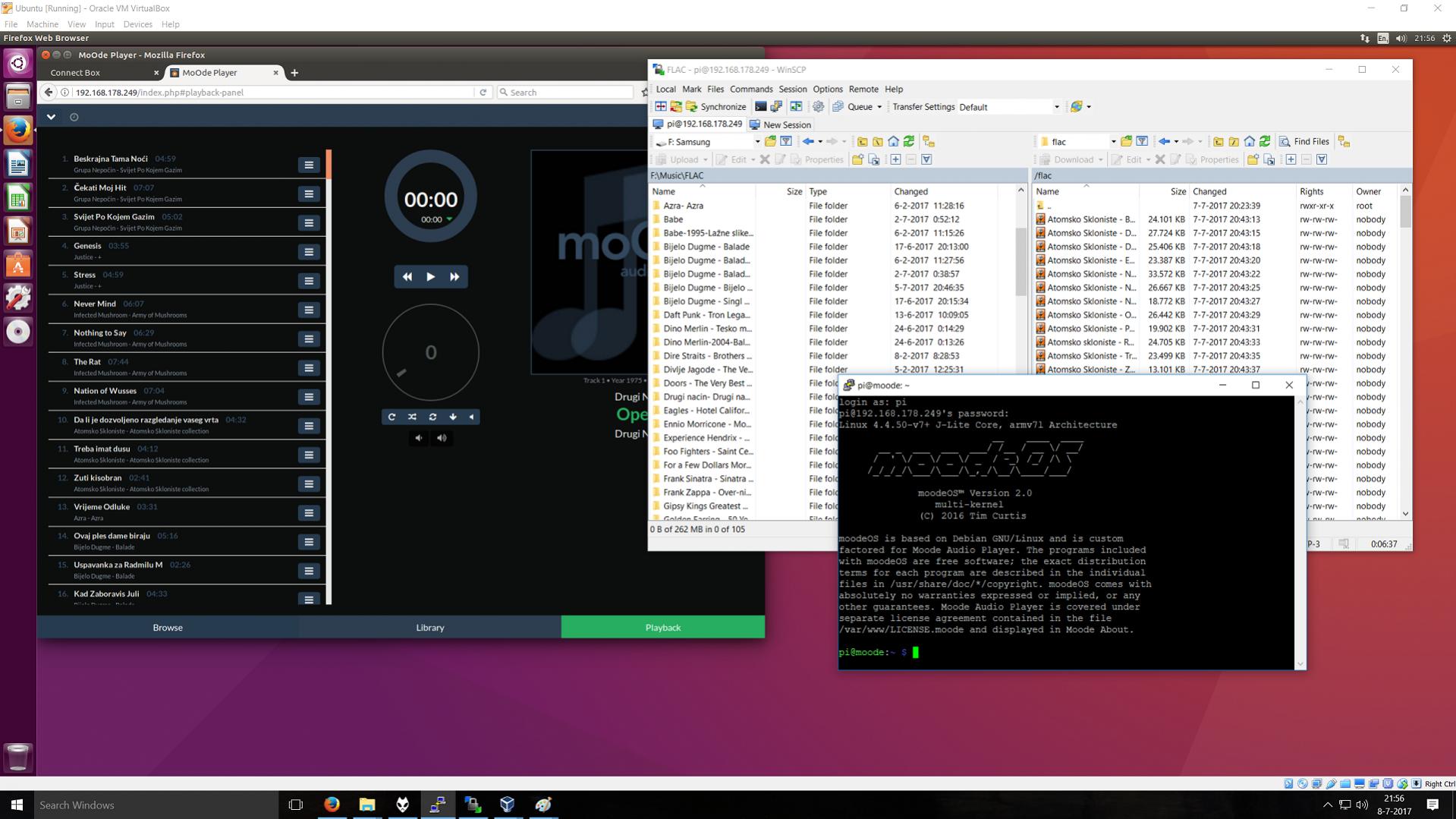1456x819 pixels.
Task: Play the current track in MoOde
Action: coord(430,277)
